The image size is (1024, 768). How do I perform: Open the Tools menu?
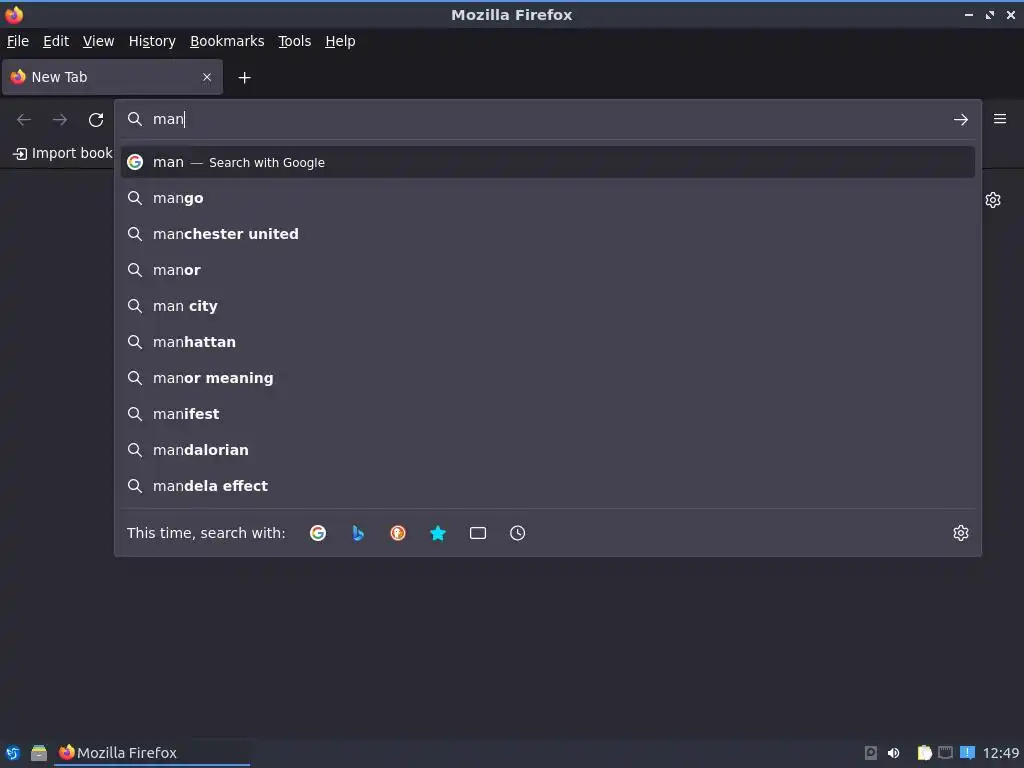click(x=295, y=41)
